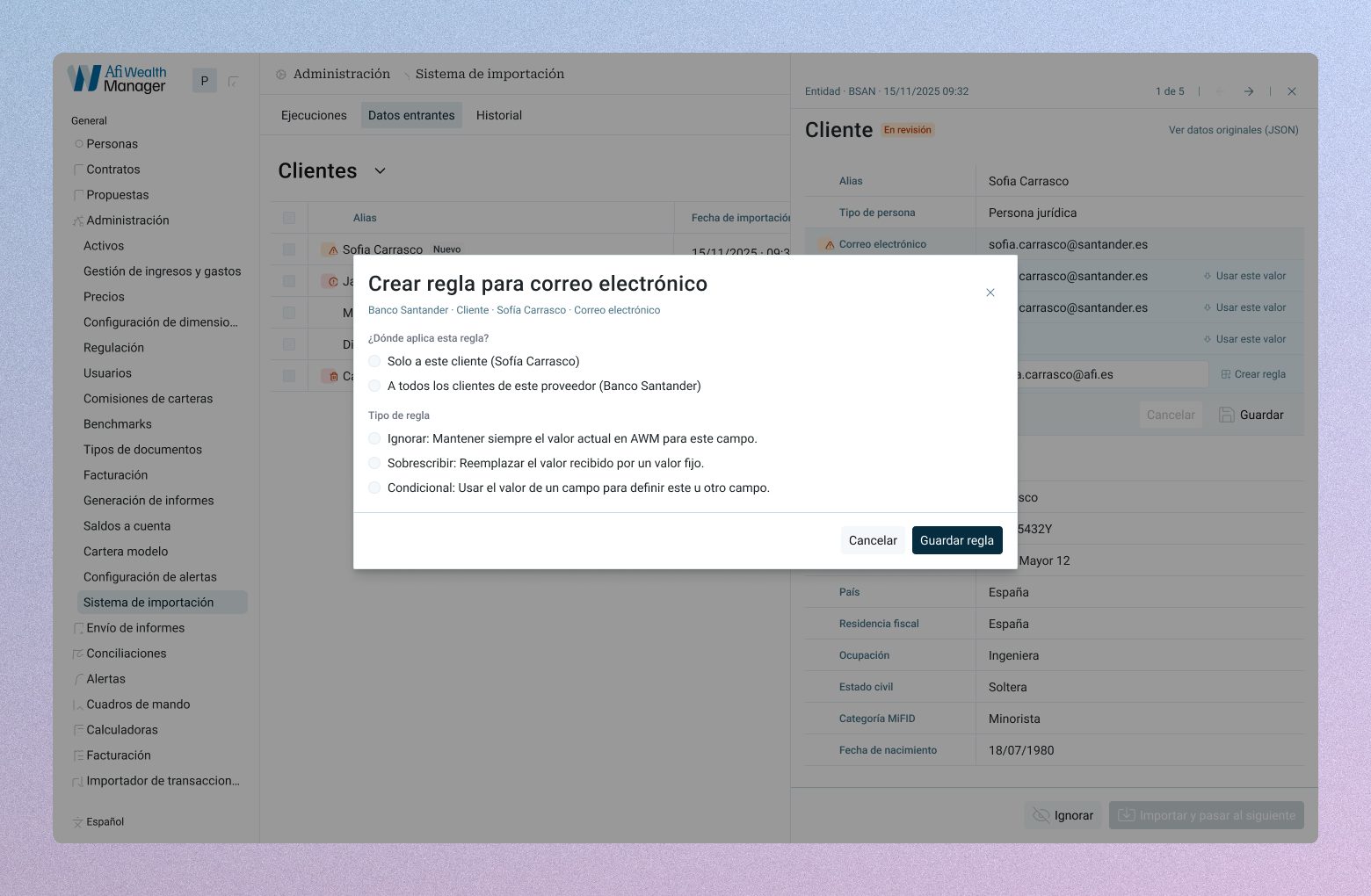Open the Ejecuciones tab
The height and width of the screenshot is (896, 1371).
pos(314,115)
